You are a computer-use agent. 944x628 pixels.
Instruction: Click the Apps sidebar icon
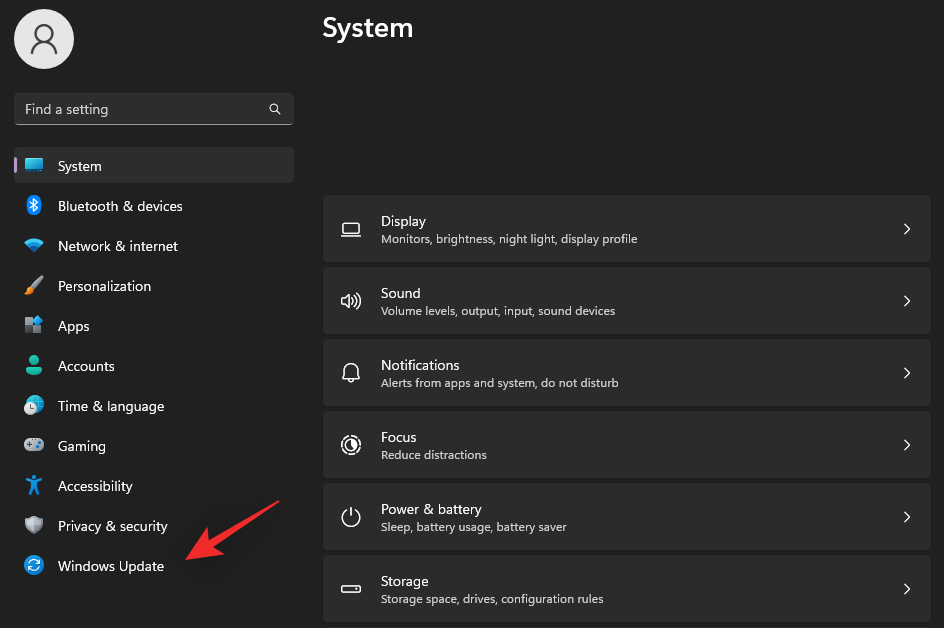[33, 326]
